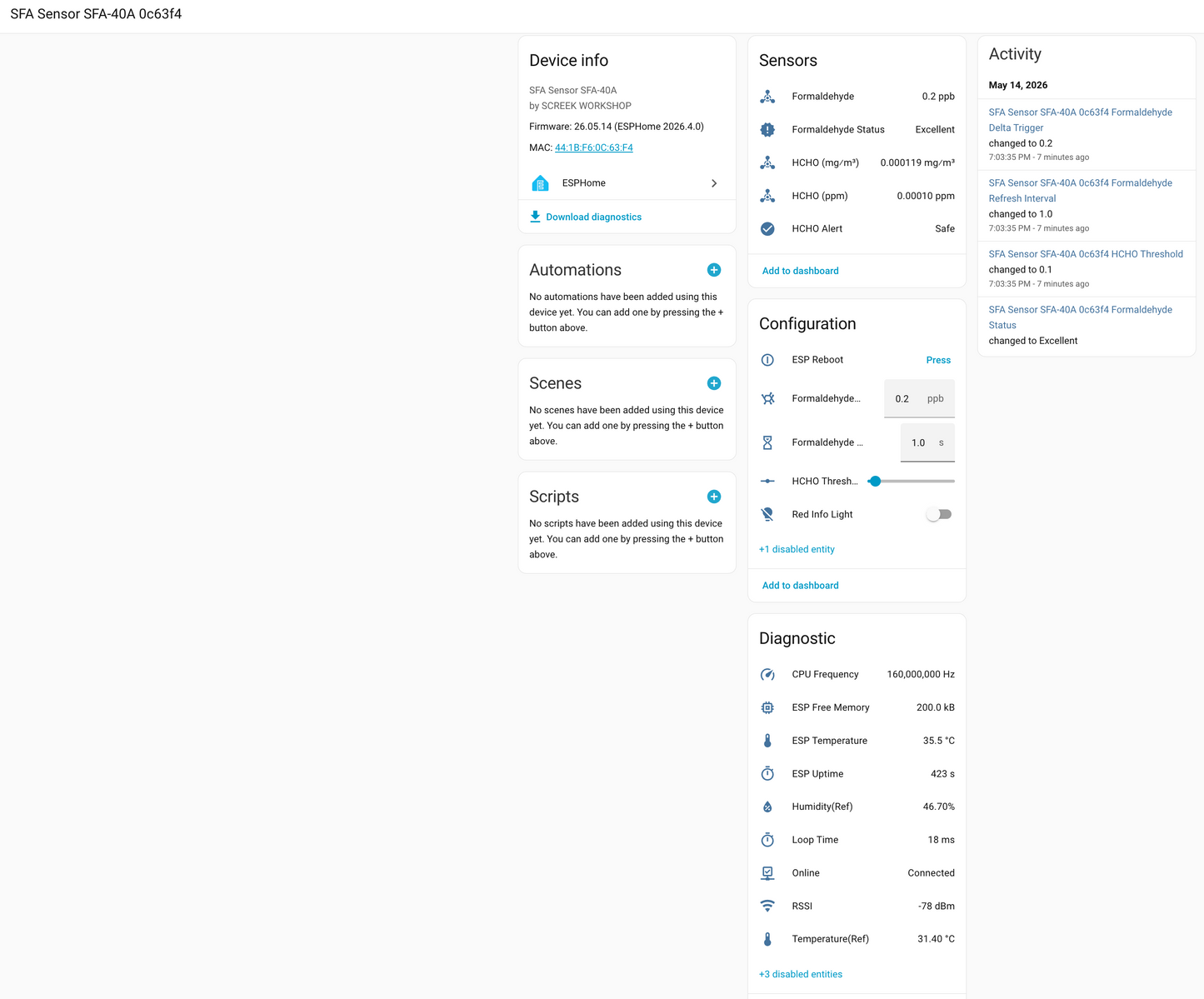Viewport: 1204px width, 999px height.
Task: Click the ESPHome integration house icon
Action: point(540,183)
